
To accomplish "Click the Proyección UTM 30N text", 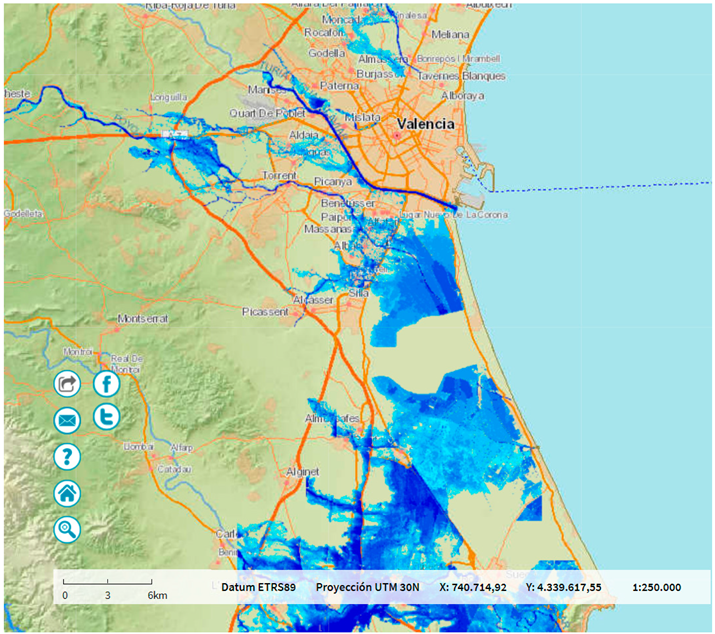I will 368,587.
